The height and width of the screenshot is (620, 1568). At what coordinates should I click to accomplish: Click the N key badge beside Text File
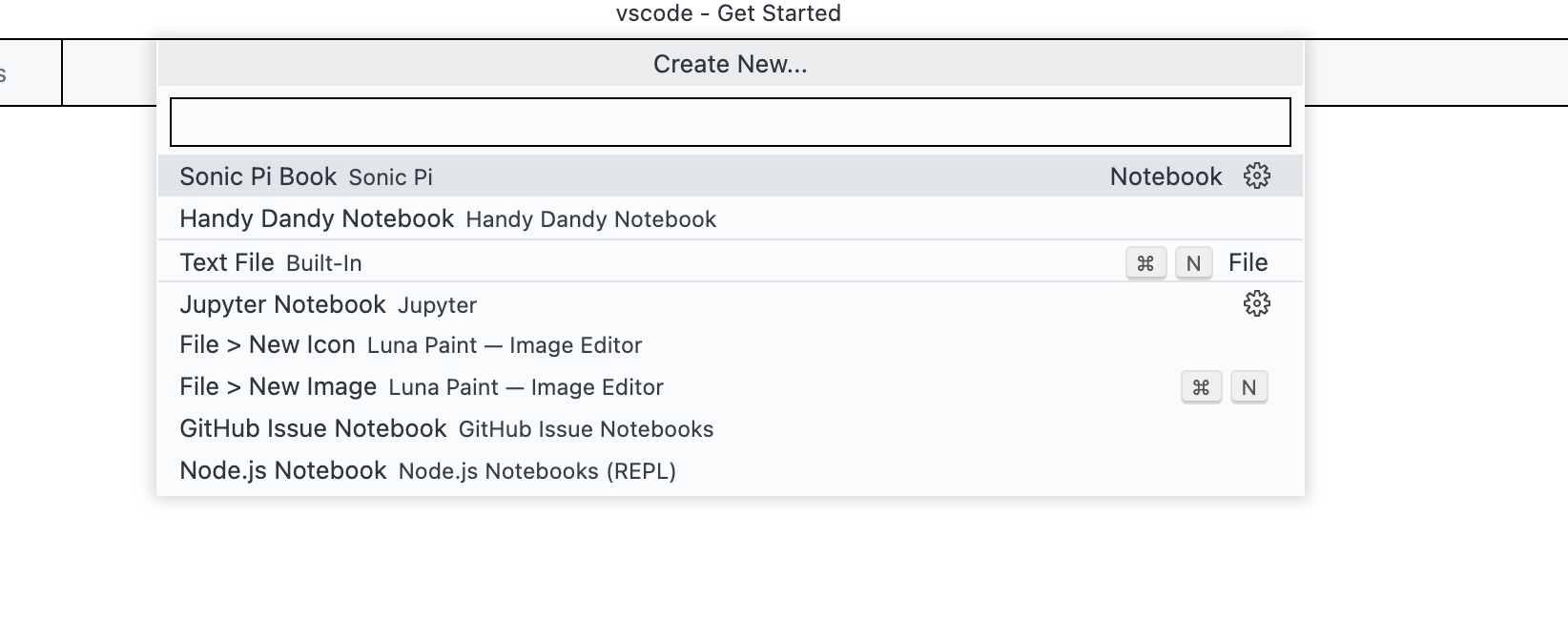1193,263
